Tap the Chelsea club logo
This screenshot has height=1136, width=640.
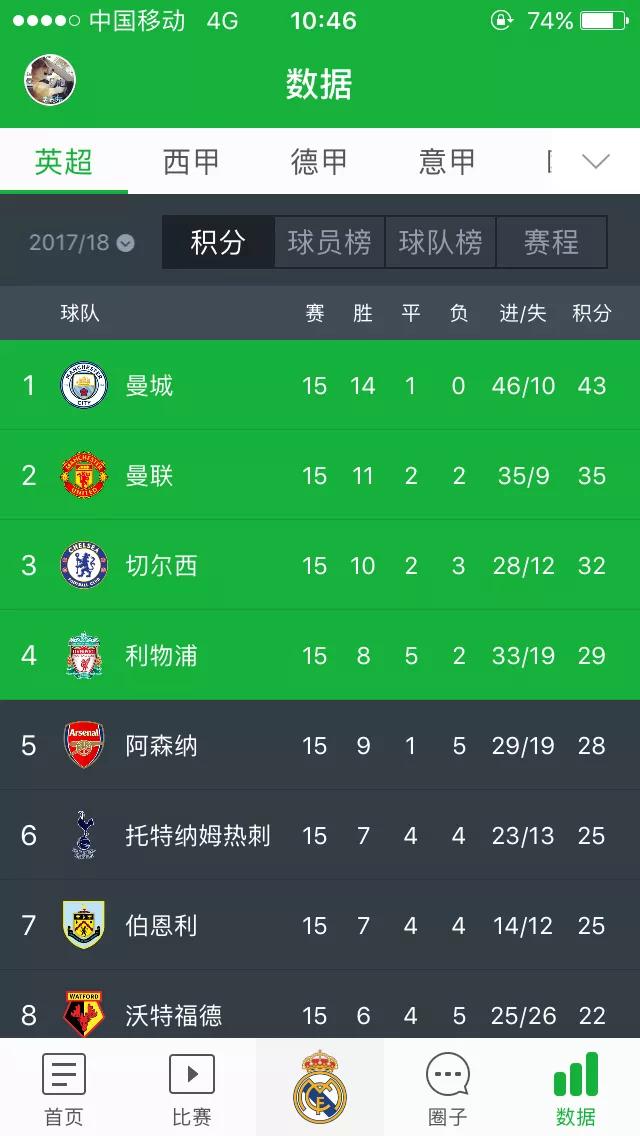(84, 566)
